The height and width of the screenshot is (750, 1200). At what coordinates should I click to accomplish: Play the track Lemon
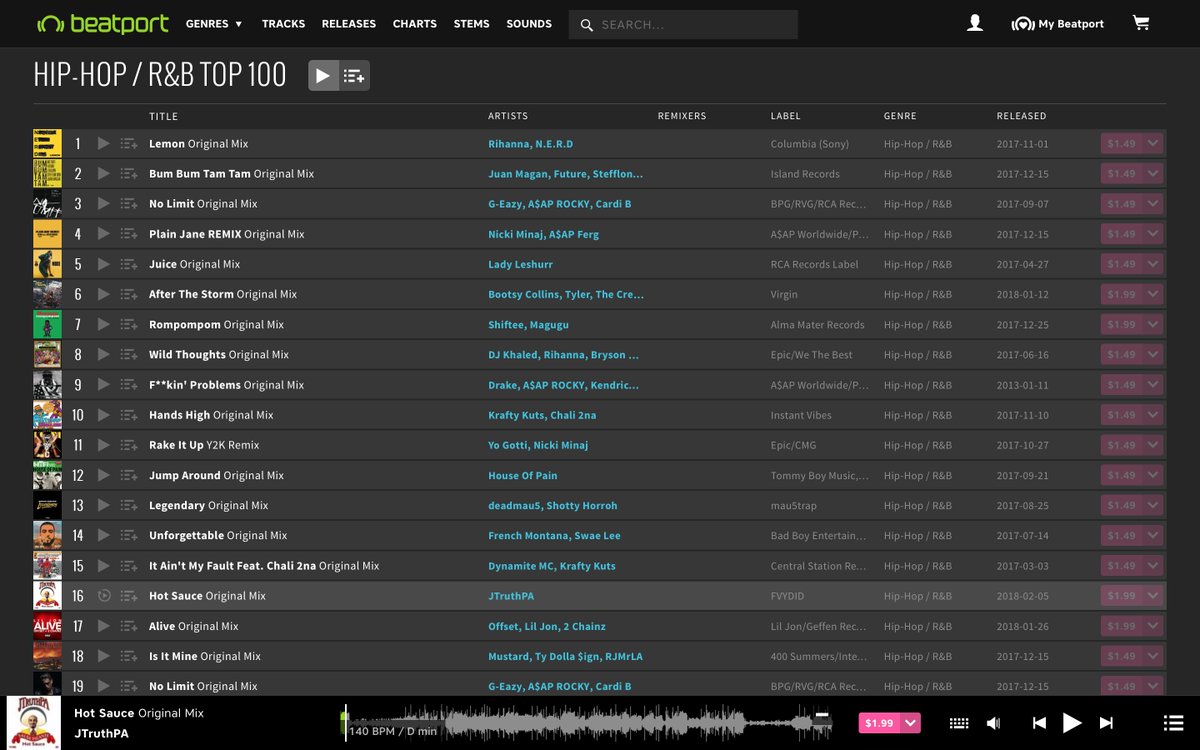click(104, 143)
